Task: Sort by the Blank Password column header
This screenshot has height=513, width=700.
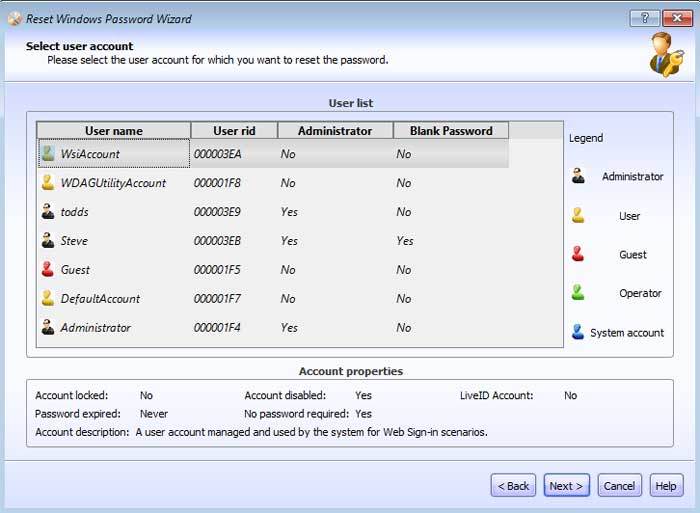Action: point(451,131)
